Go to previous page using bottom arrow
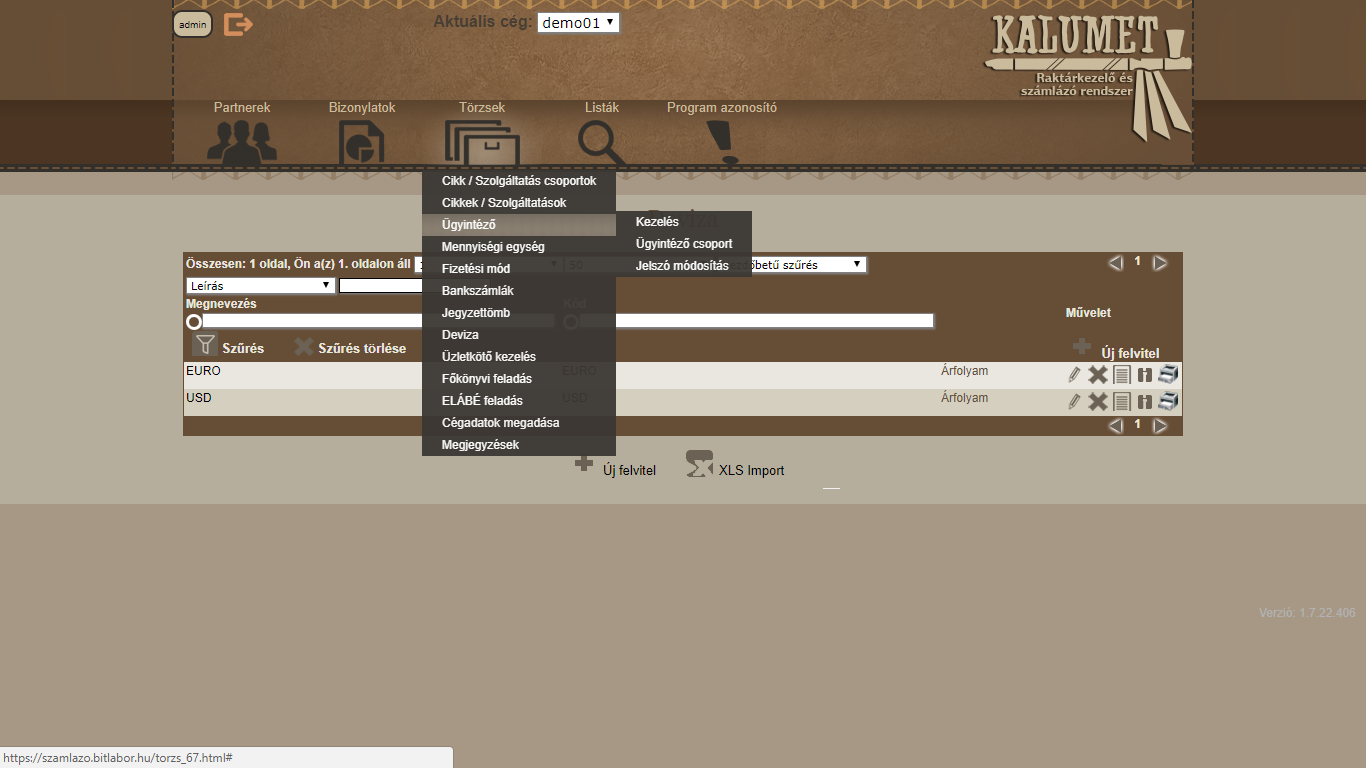1366x768 pixels. coord(1116,426)
